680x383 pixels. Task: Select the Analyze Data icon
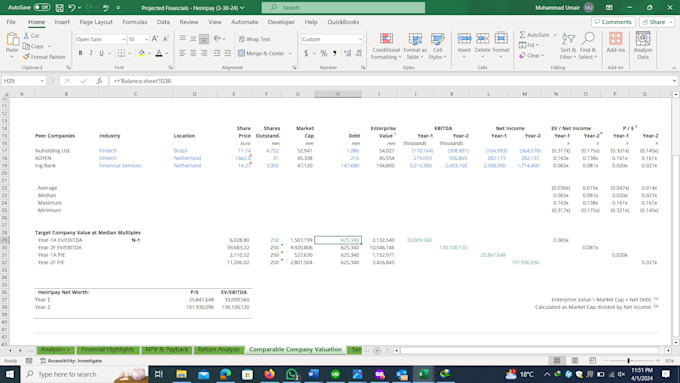pos(643,46)
